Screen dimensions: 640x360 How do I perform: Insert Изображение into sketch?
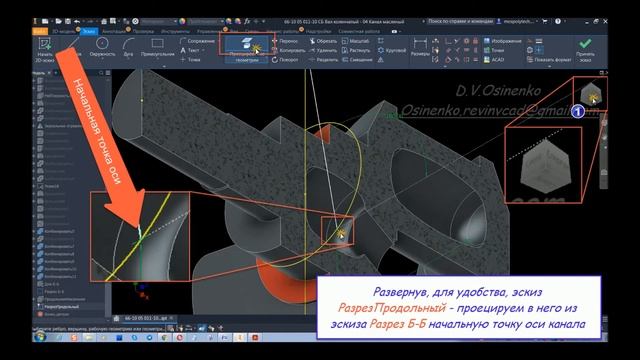pos(502,41)
